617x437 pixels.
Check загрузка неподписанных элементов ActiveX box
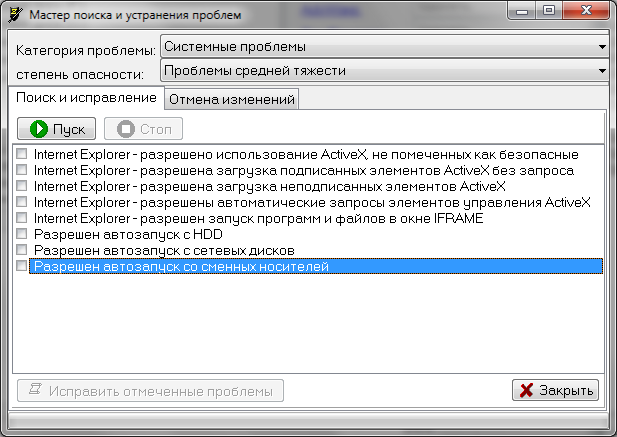22,185
